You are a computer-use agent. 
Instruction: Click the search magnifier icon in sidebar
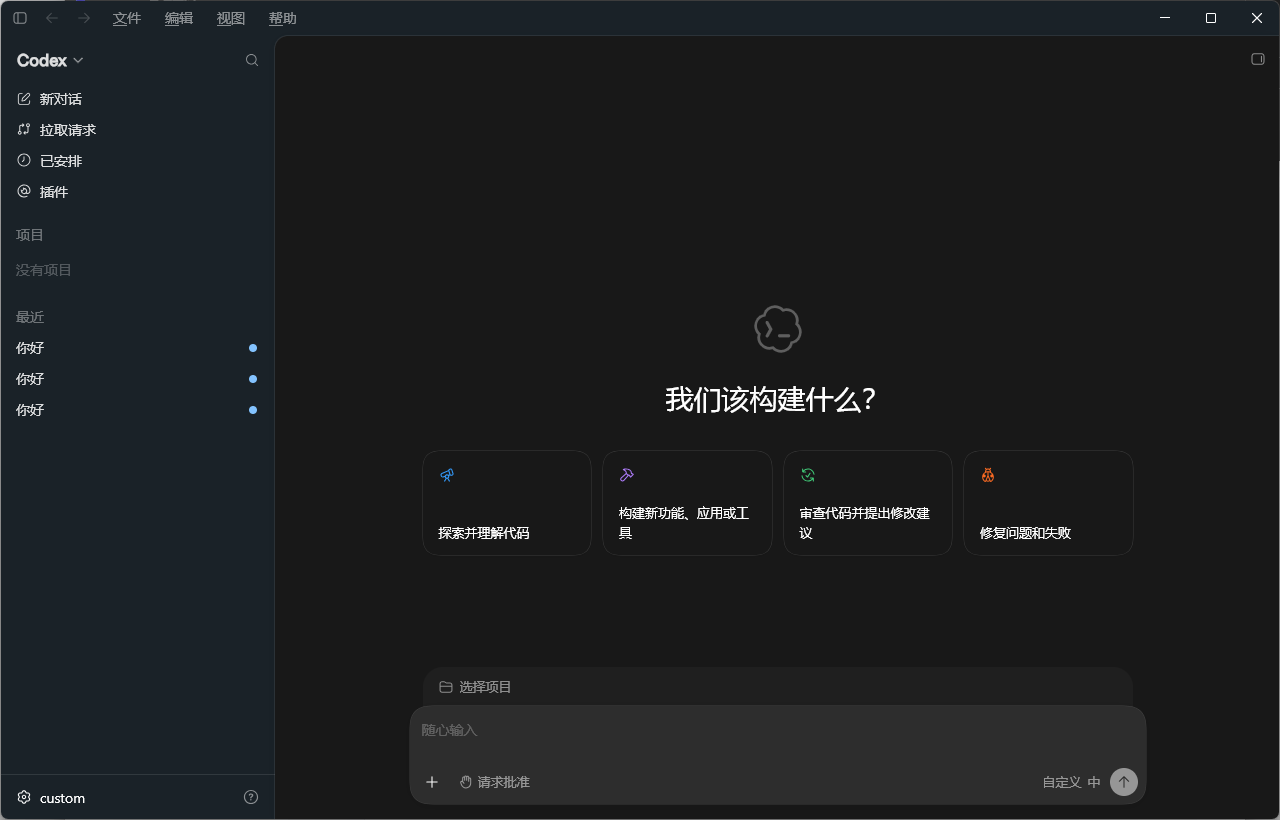(x=252, y=60)
